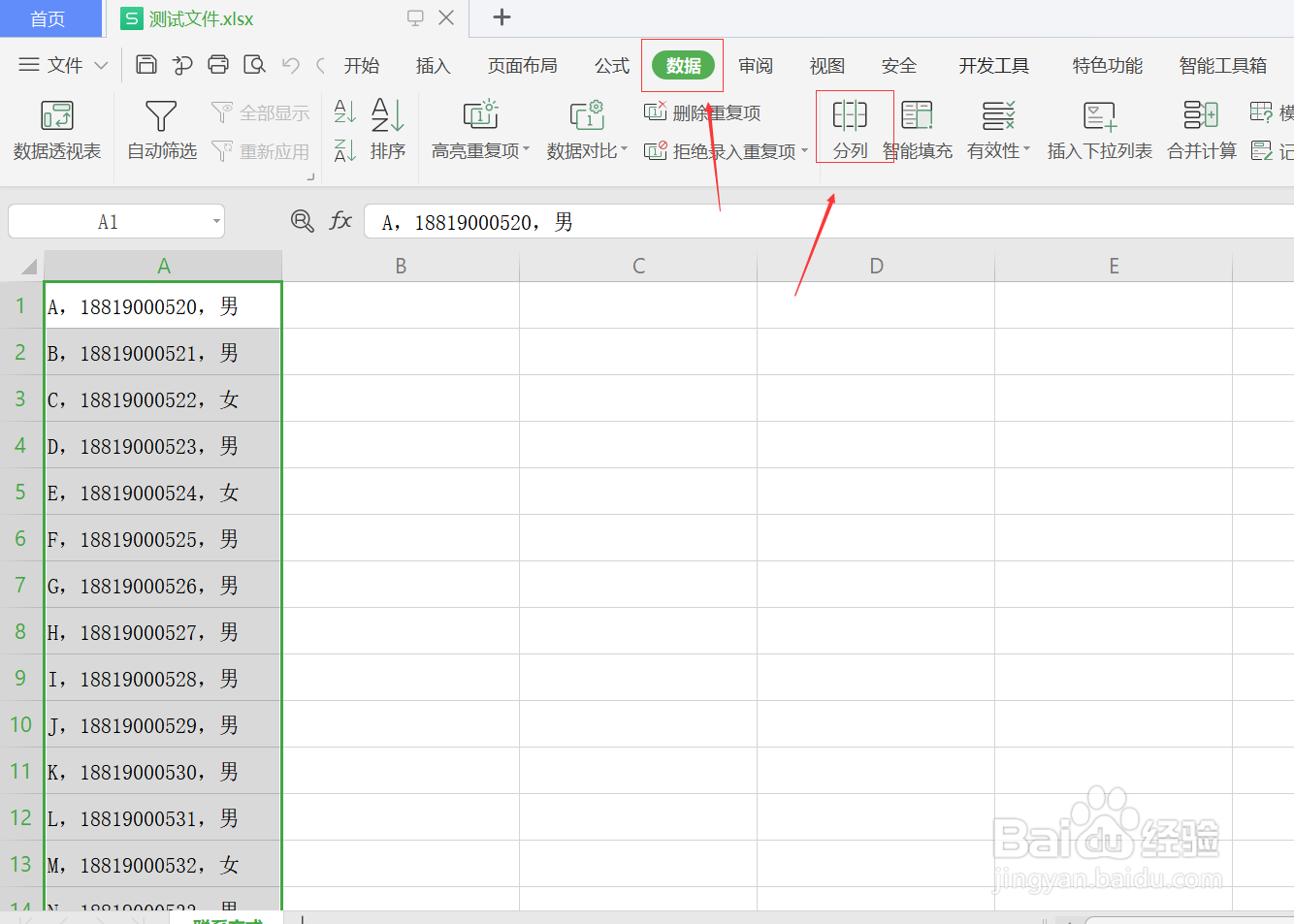Image resolution: width=1294 pixels, height=924 pixels.
Task: Switch to the 视图 ribbon tab
Action: click(827, 65)
